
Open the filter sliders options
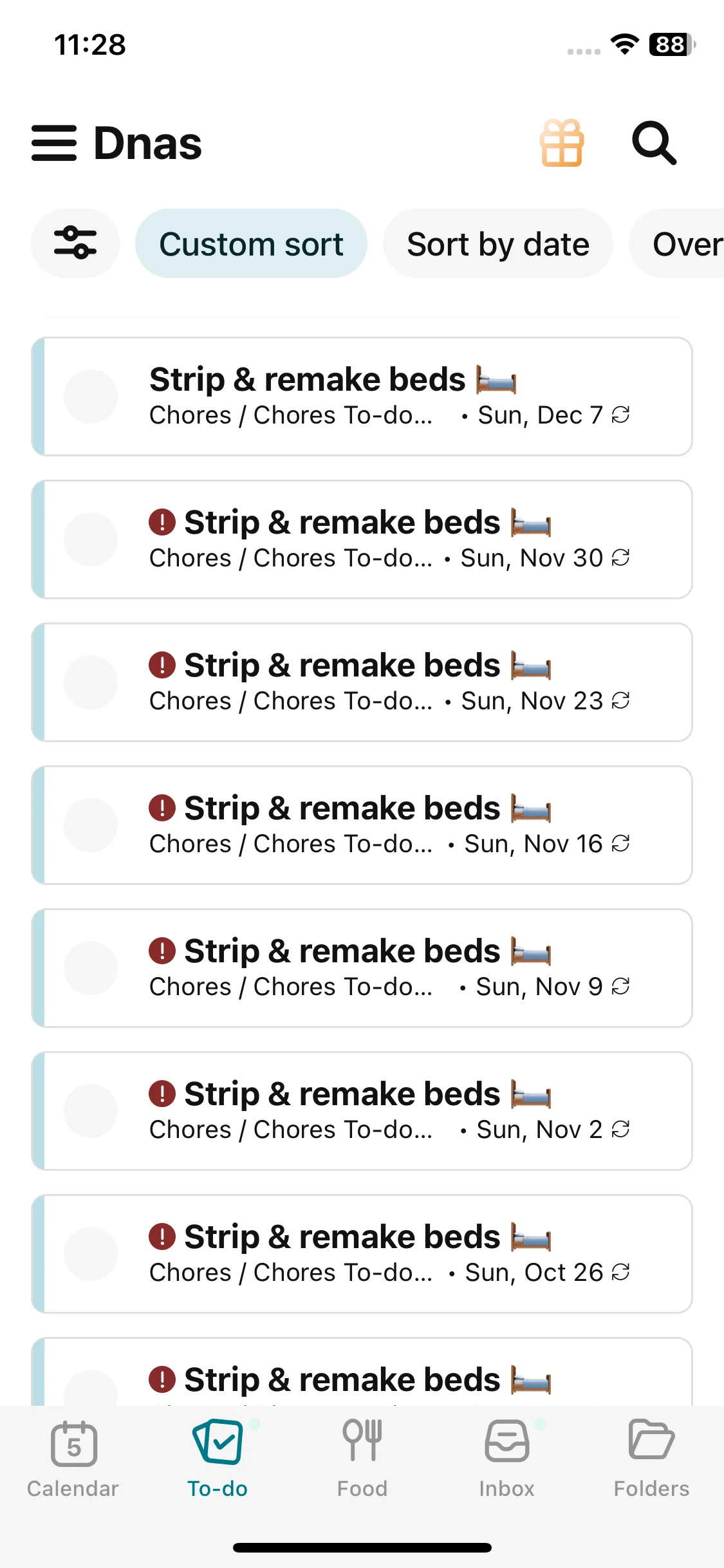[x=75, y=243]
